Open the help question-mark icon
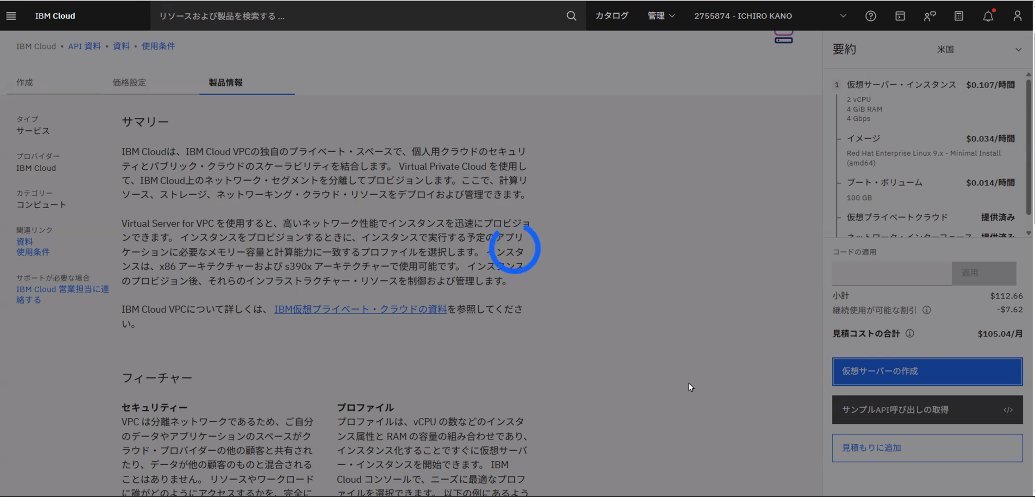Viewport: 1035px width, 497px height. 871,16
